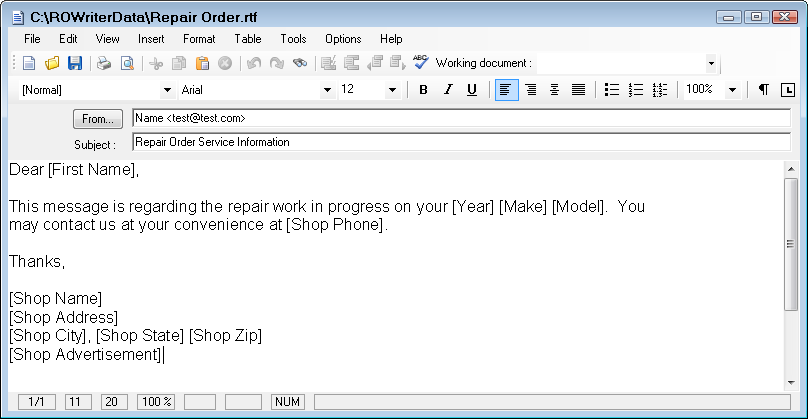808x419 pixels.
Task: Open the Table menu
Action: pos(248,39)
